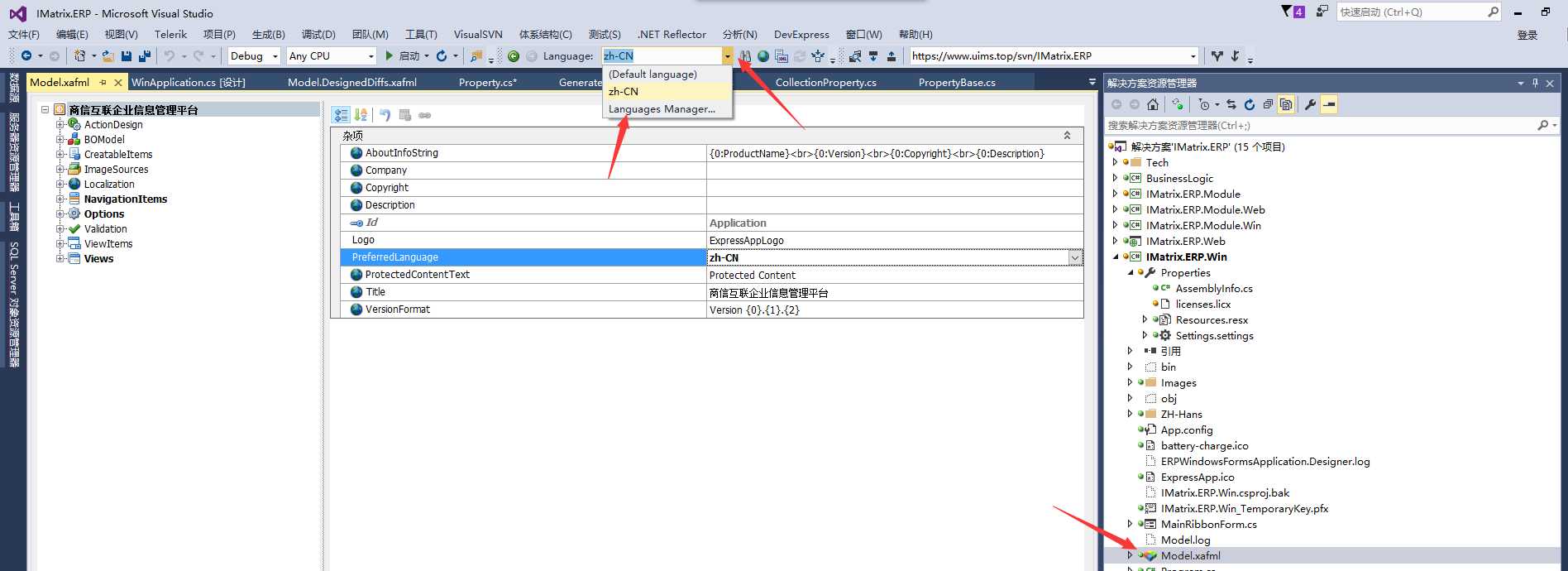Open Properties wrench icon in Solution Explorer
Screen dimensions: 1568x571
[1310, 104]
